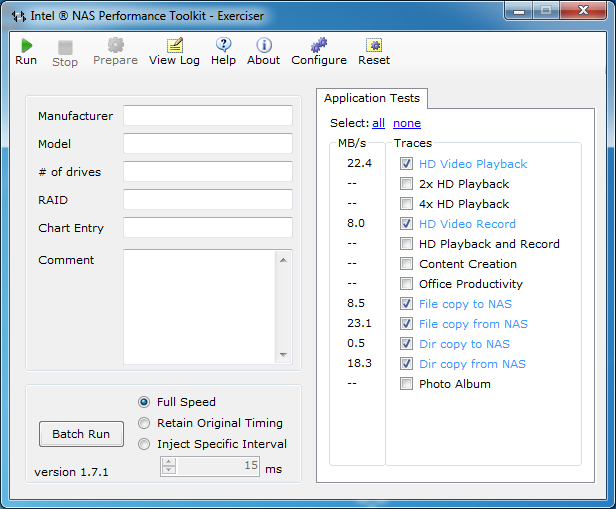Viewport: 616px width, 509px height.
Task: Check HD Playback and Record
Action: coord(406,244)
